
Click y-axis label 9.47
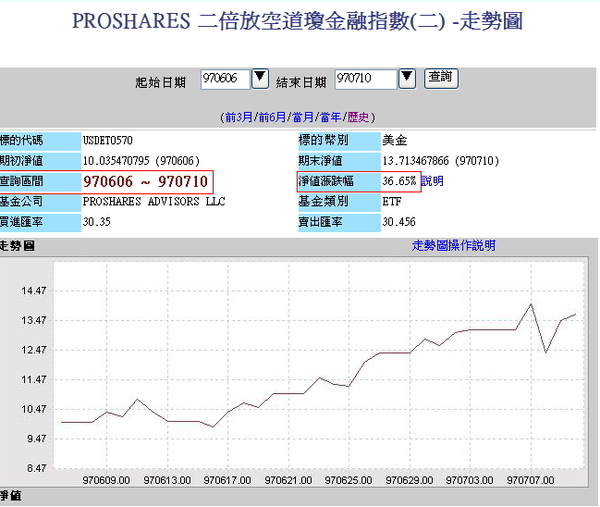[36, 439]
